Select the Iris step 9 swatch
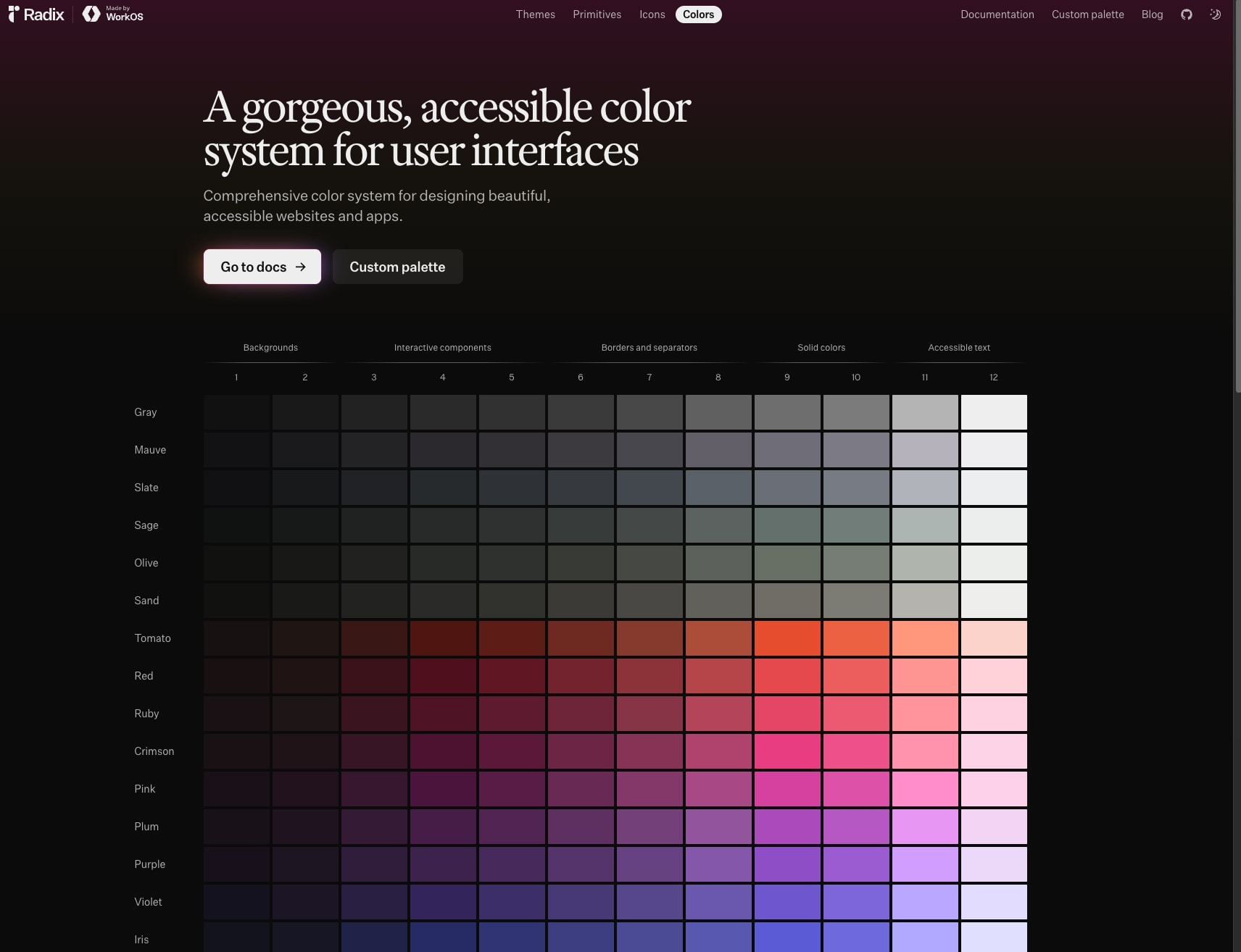This screenshot has height=952, width=1241. pos(787,938)
